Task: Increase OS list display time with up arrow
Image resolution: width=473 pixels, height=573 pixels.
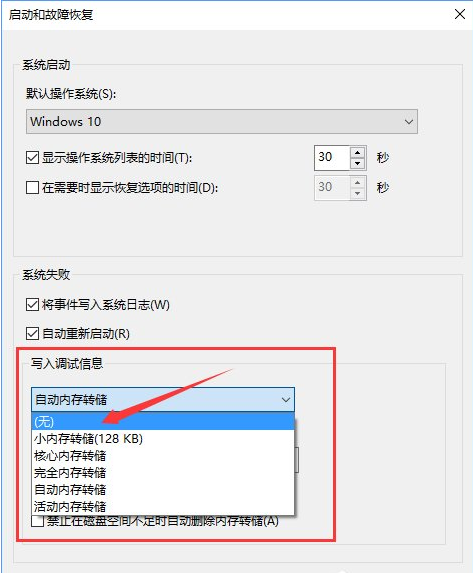Action: (357, 152)
